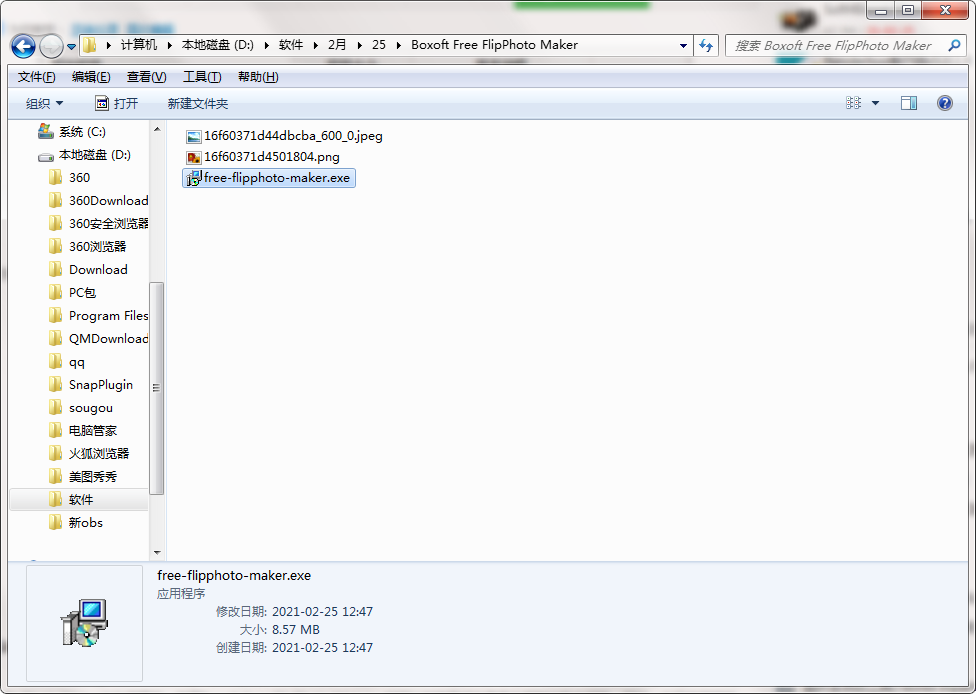Click the navigation pane scrollbar thumb
The height and width of the screenshot is (694, 976).
[157, 388]
